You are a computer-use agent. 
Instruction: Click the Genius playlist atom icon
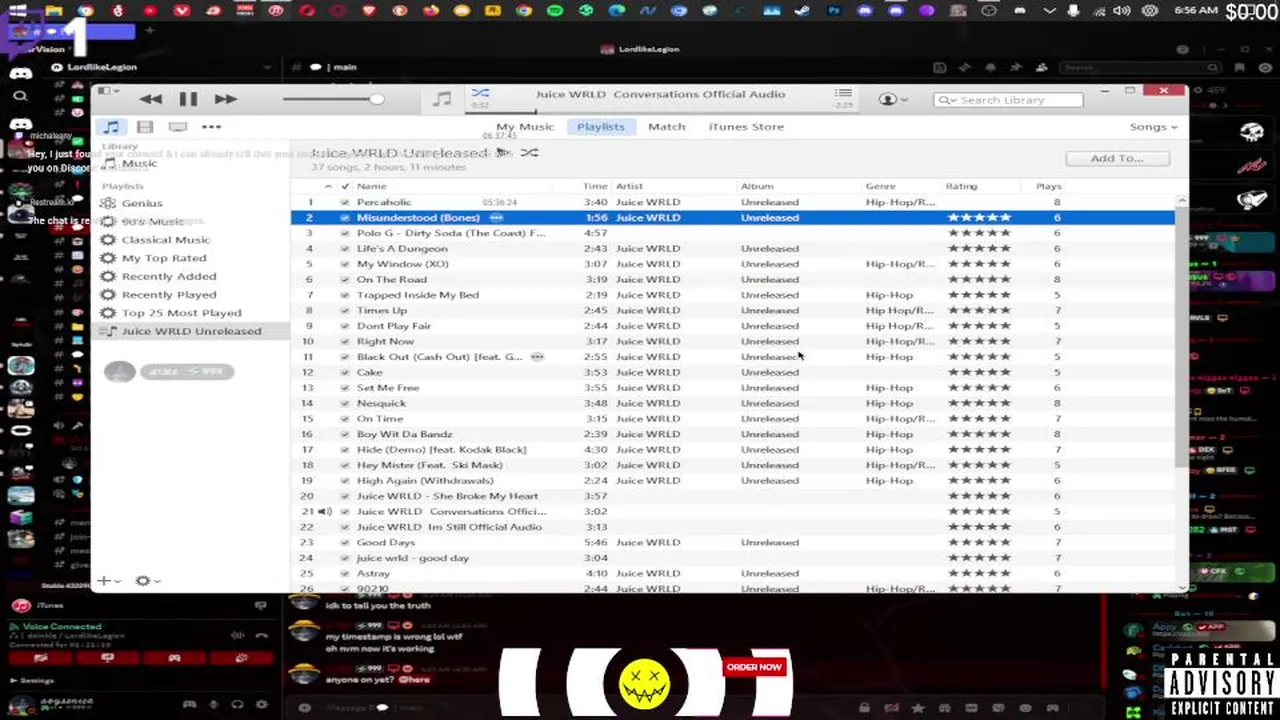point(108,203)
